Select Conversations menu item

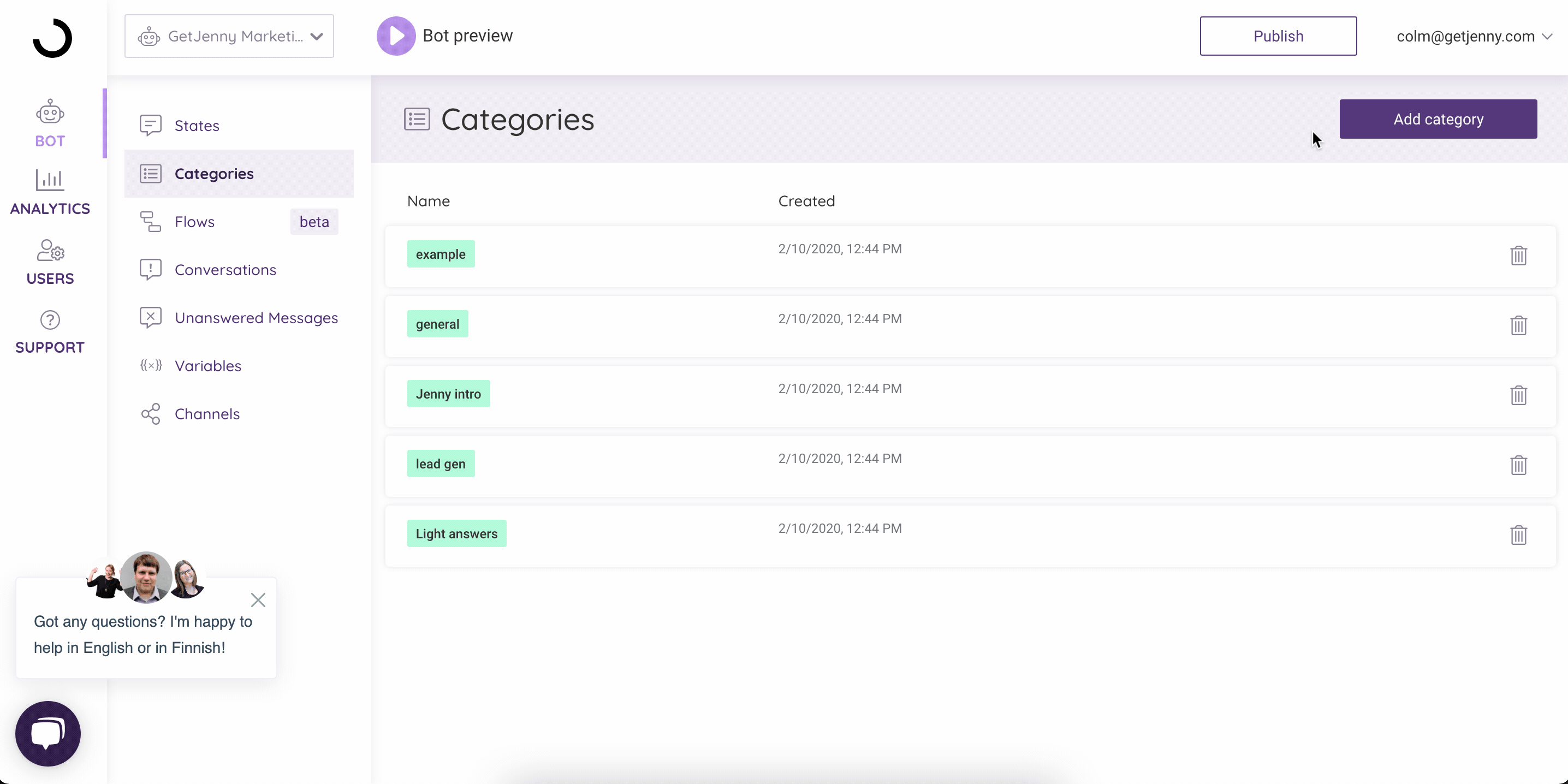225,269
